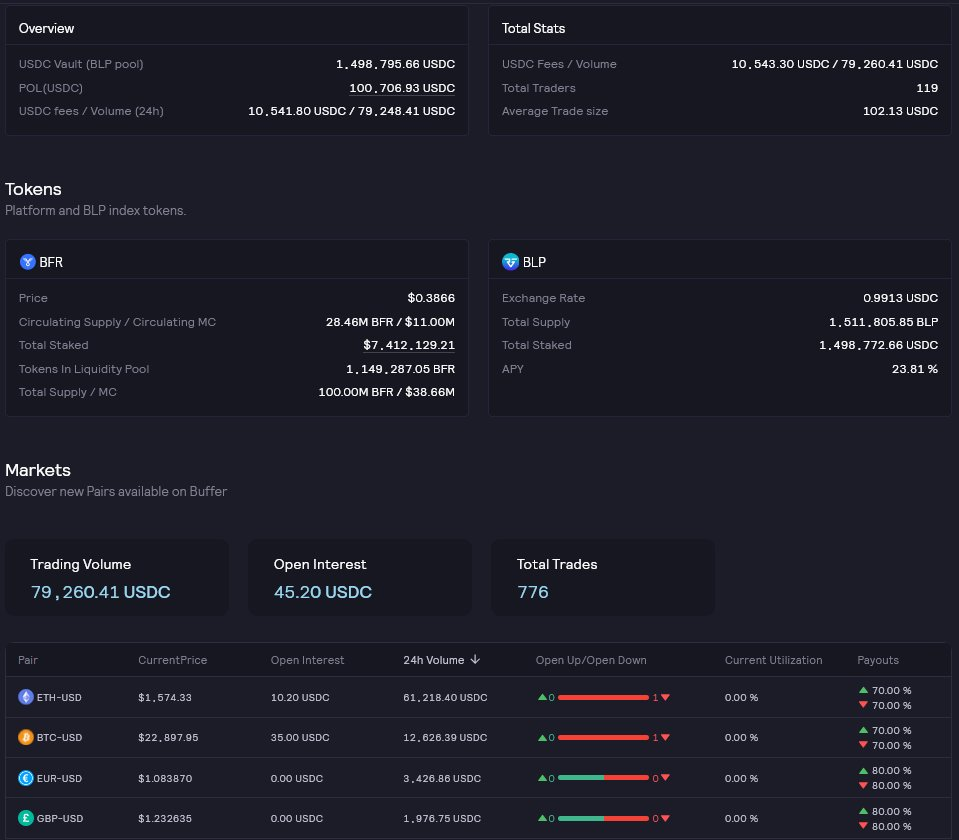Click EUR-USD green open-up arrow
The height and width of the screenshot is (840, 959).
tap(542, 778)
